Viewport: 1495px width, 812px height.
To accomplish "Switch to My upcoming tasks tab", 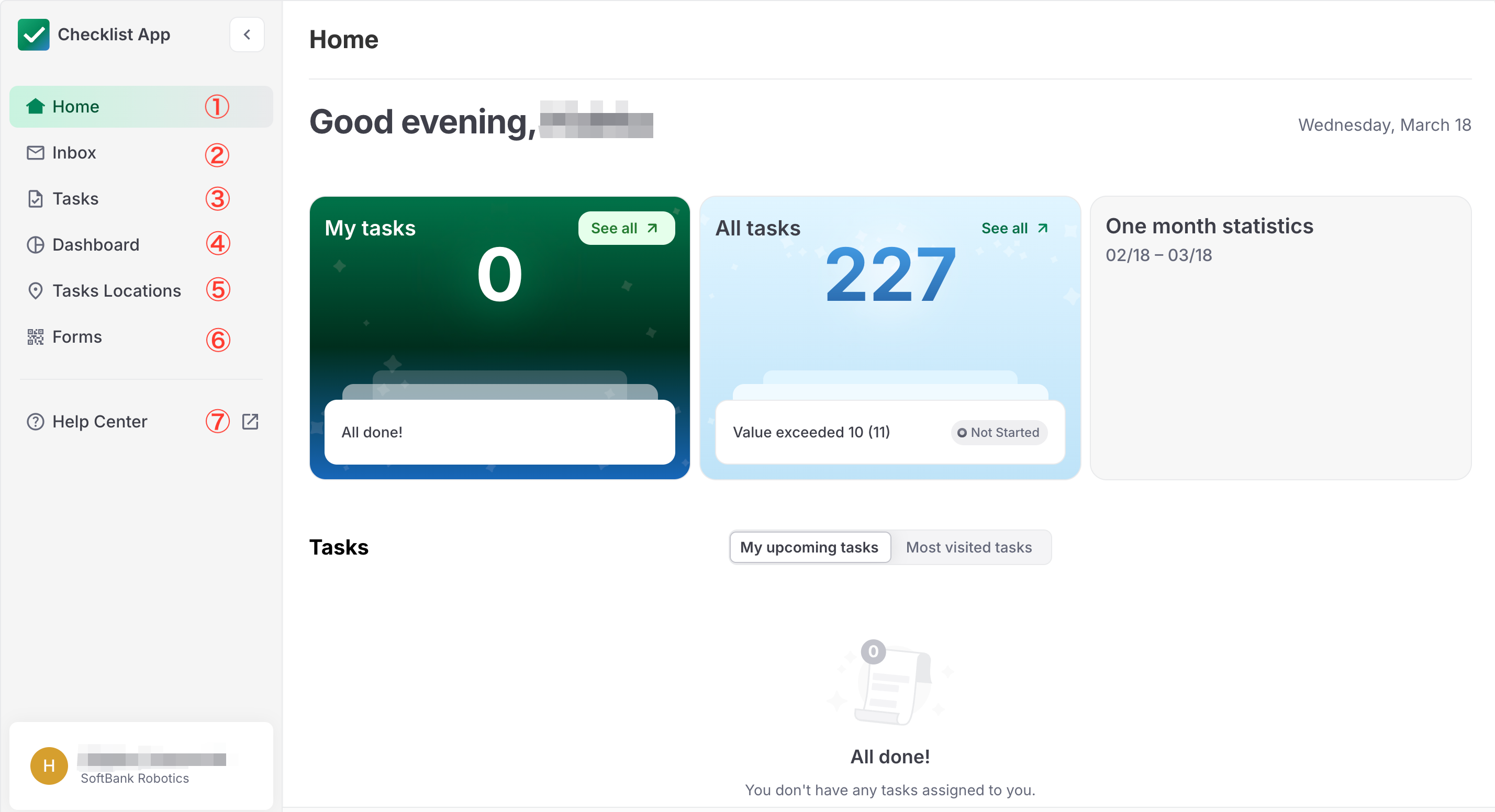I will [x=810, y=547].
